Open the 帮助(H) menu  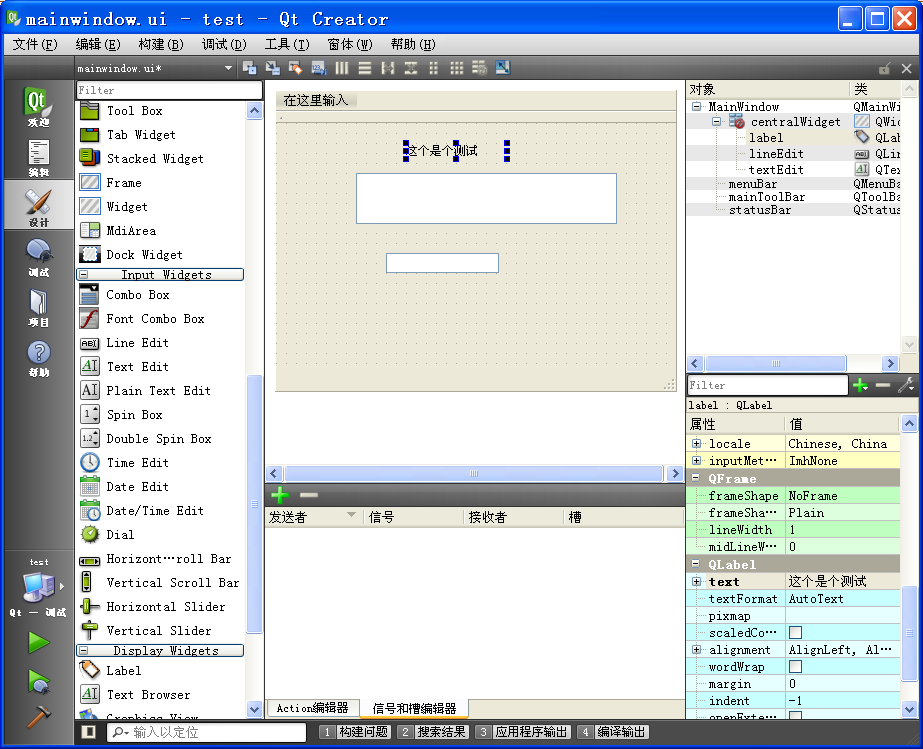pos(413,44)
